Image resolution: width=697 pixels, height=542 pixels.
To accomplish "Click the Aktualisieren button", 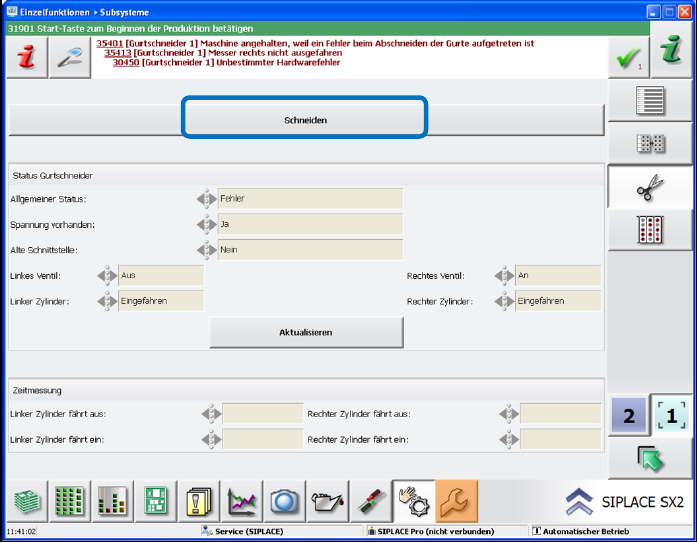I will (306, 332).
